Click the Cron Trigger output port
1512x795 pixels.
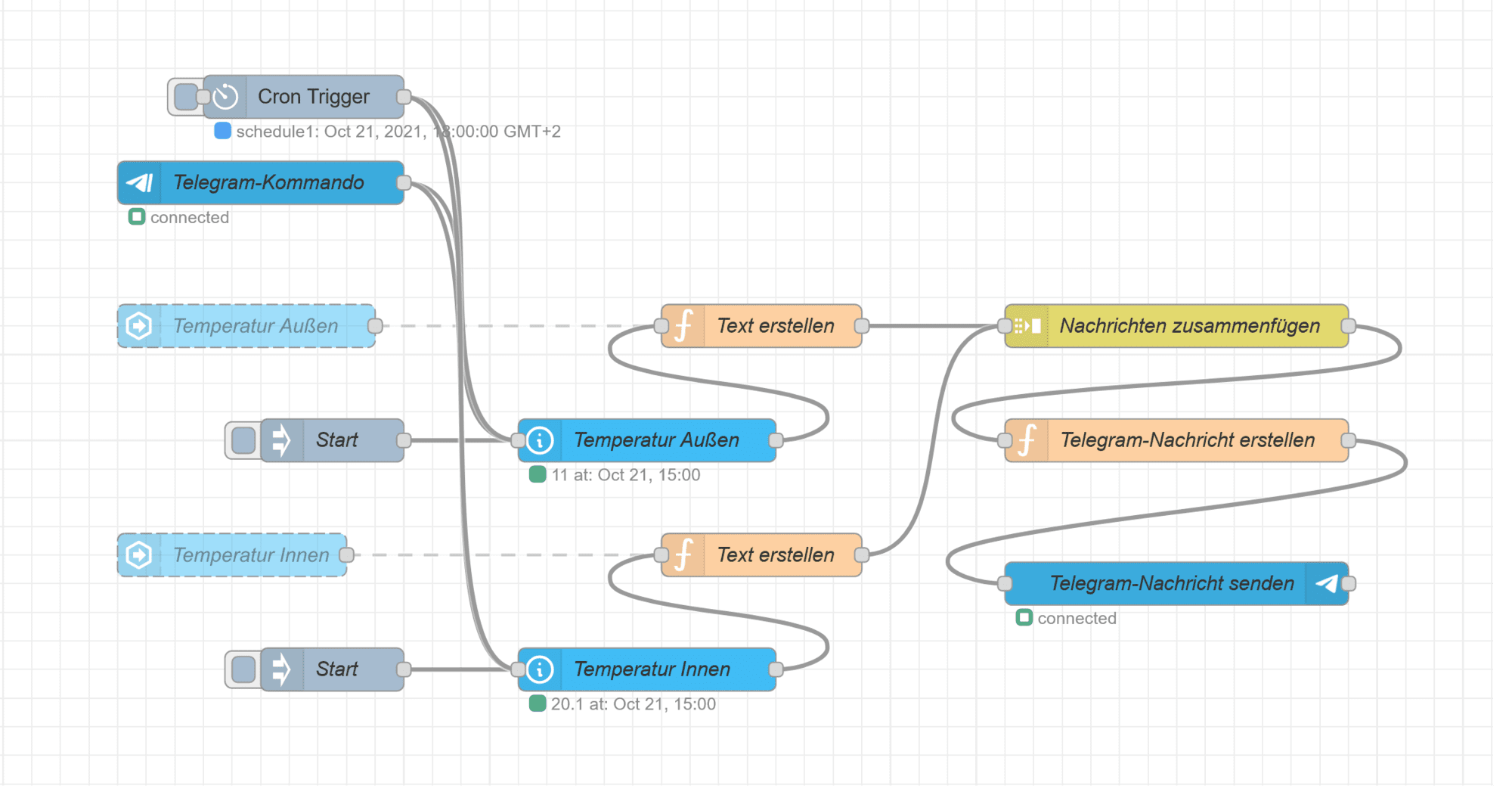point(404,97)
